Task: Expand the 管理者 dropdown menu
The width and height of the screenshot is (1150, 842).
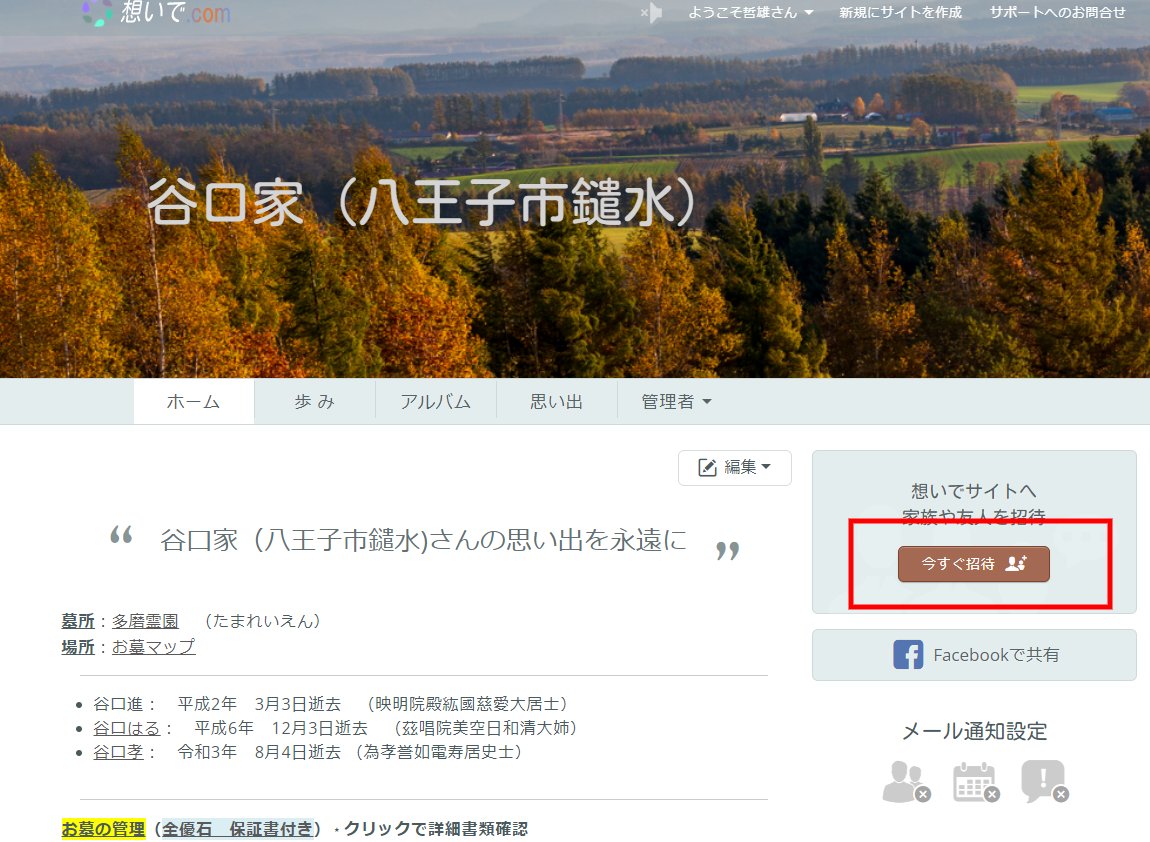Action: 676,402
